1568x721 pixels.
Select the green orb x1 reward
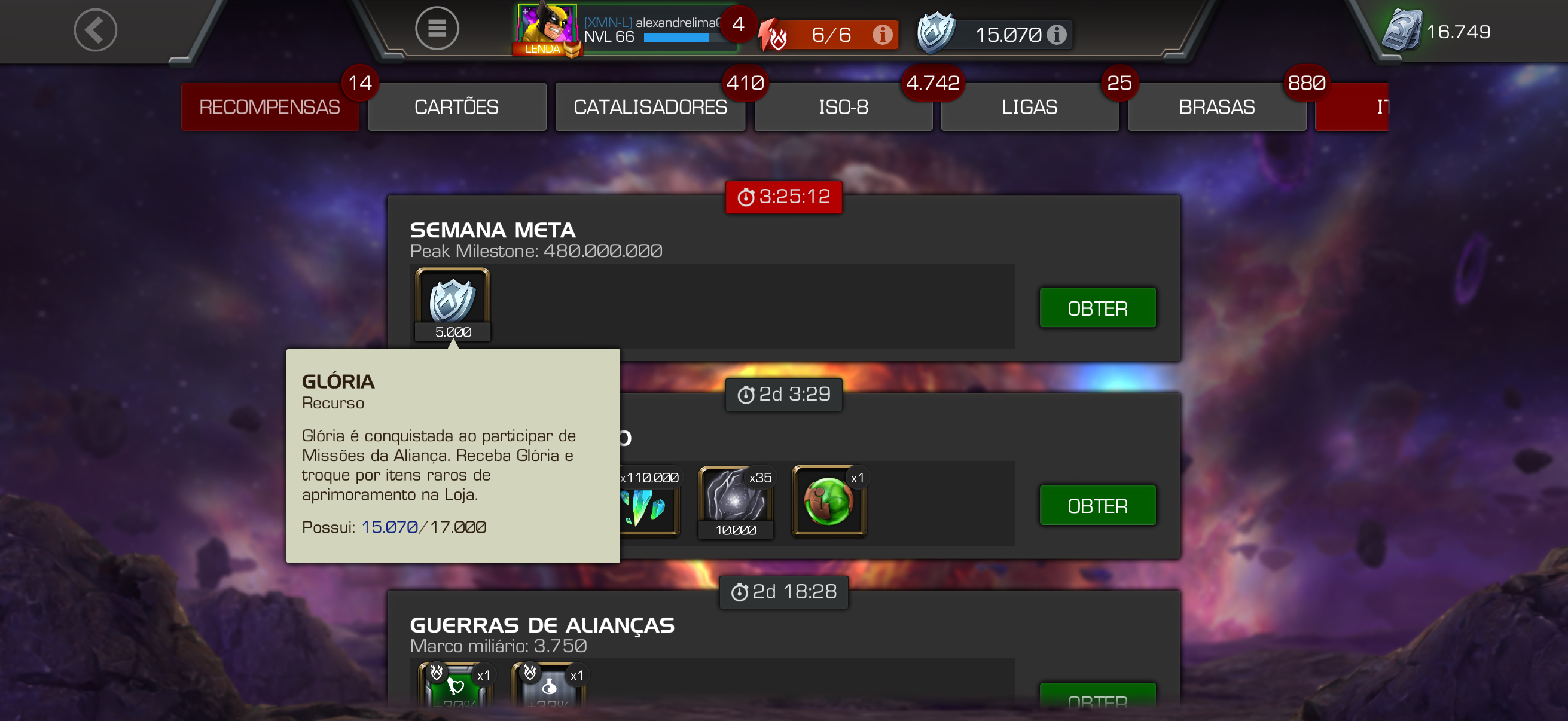coord(829,502)
